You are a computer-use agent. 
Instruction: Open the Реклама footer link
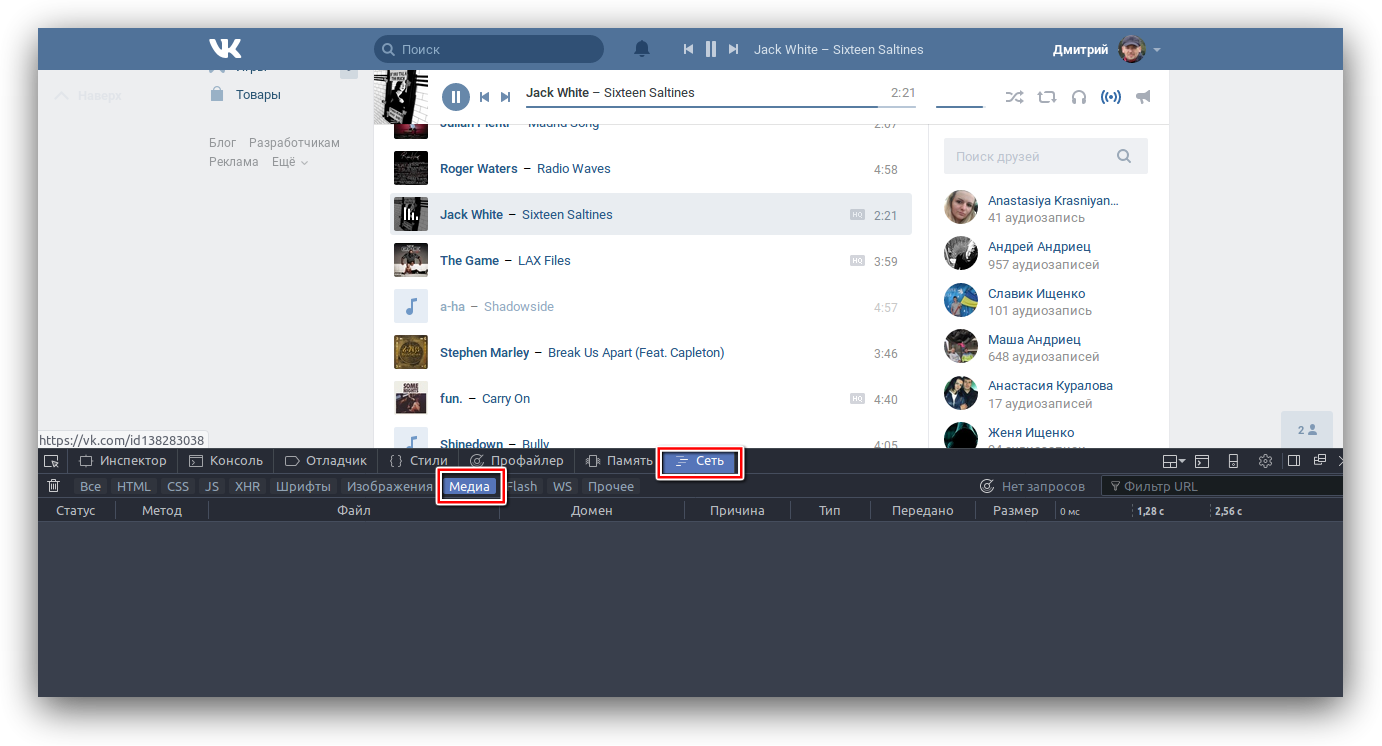point(233,161)
